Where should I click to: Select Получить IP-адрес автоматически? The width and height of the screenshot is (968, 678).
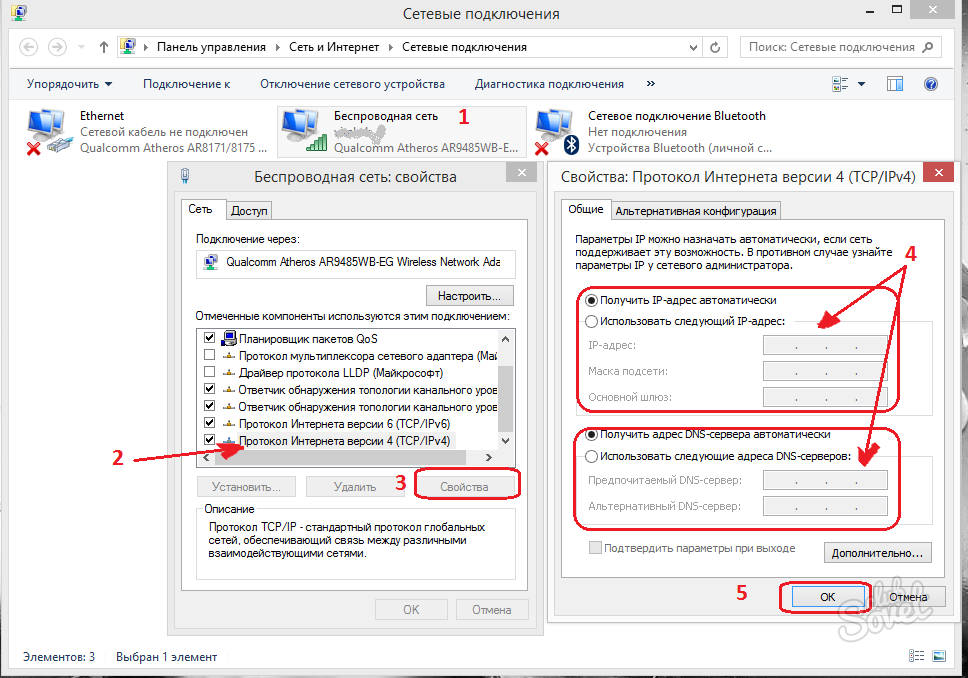point(591,300)
